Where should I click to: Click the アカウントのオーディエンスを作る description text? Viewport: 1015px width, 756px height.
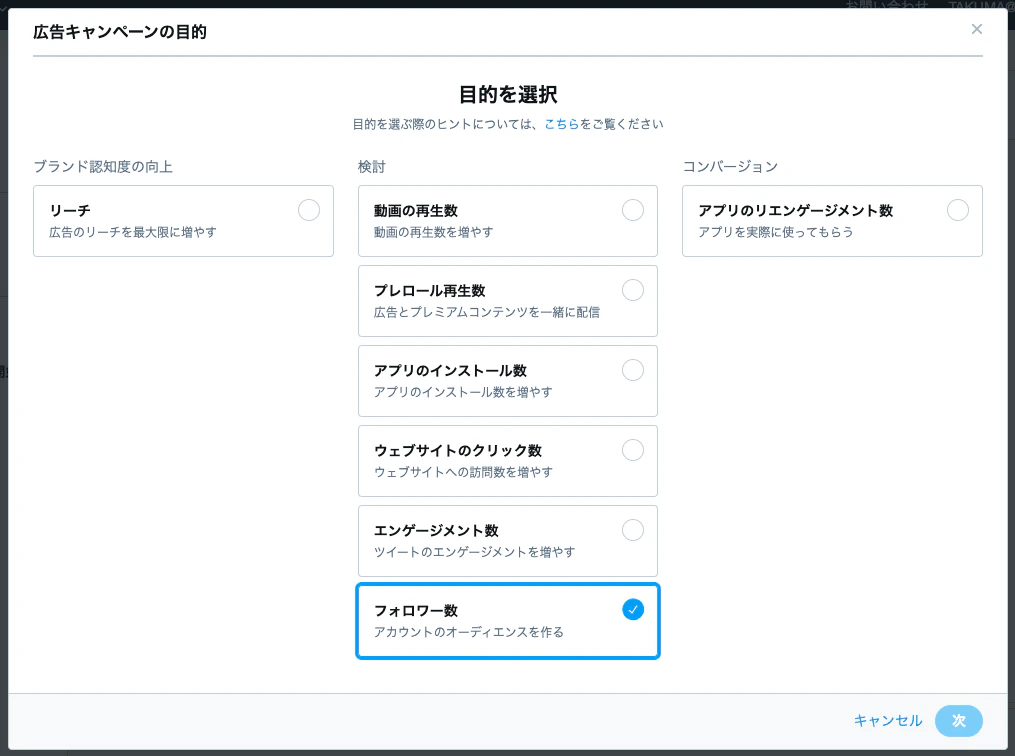(x=468, y=632)
